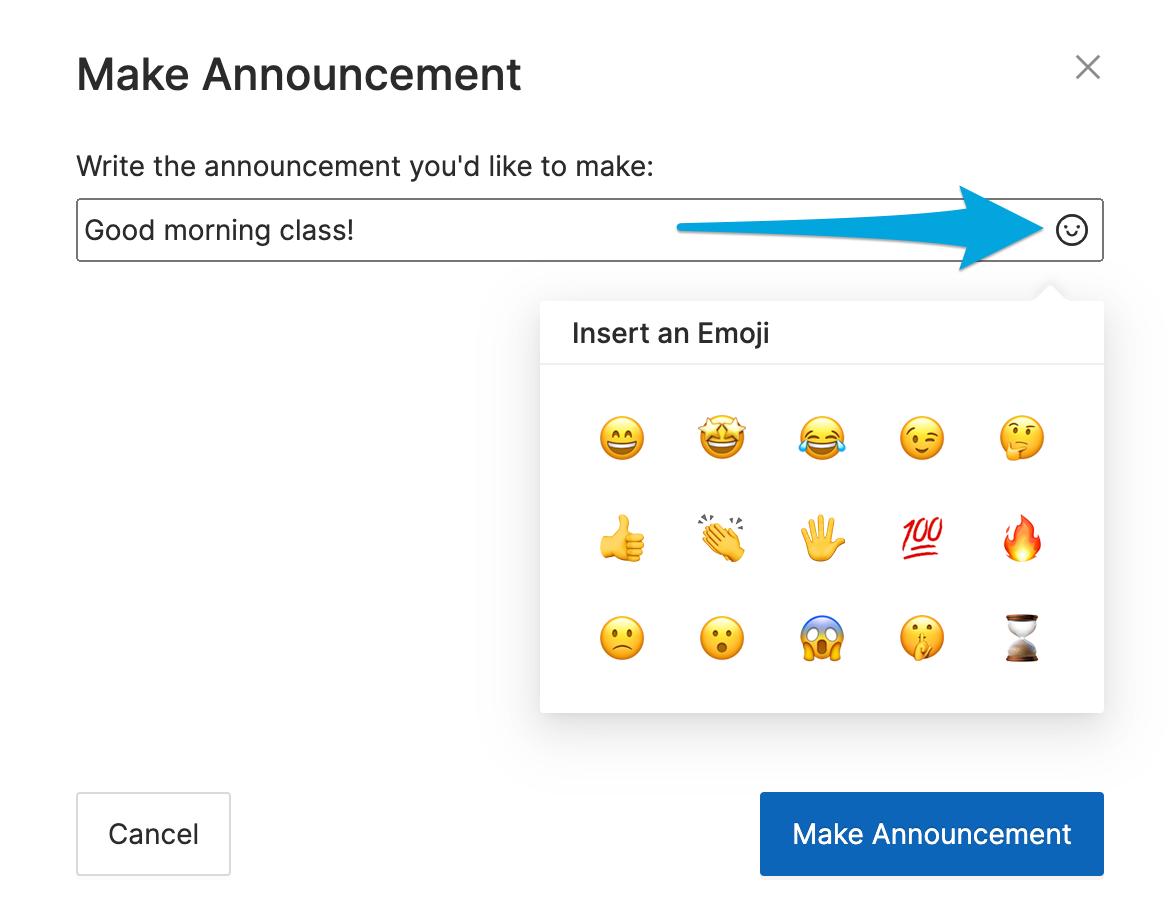Image resolution: width=1172 pixels, height=922 pixels.
Task: Pick the shushing face emoji
Action: (922, 638)
